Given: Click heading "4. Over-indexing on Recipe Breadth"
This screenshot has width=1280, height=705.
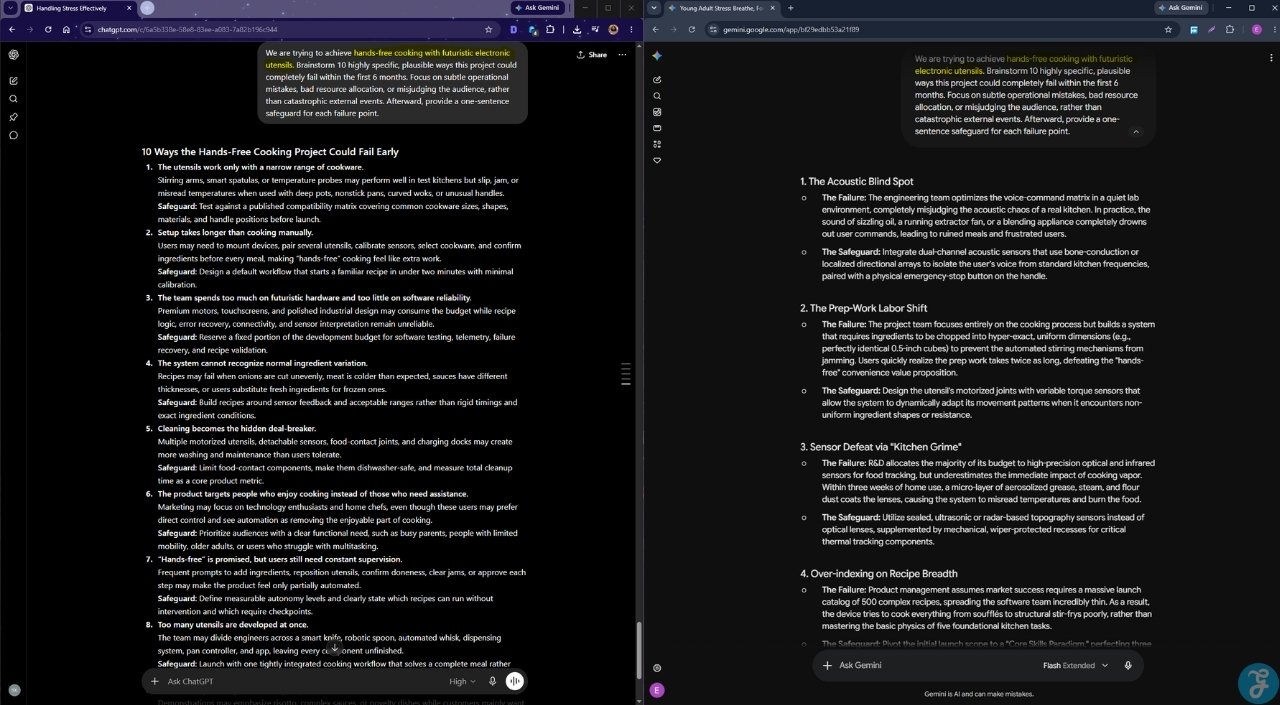Looking at the screenshot, I should [x=878, y=573].
